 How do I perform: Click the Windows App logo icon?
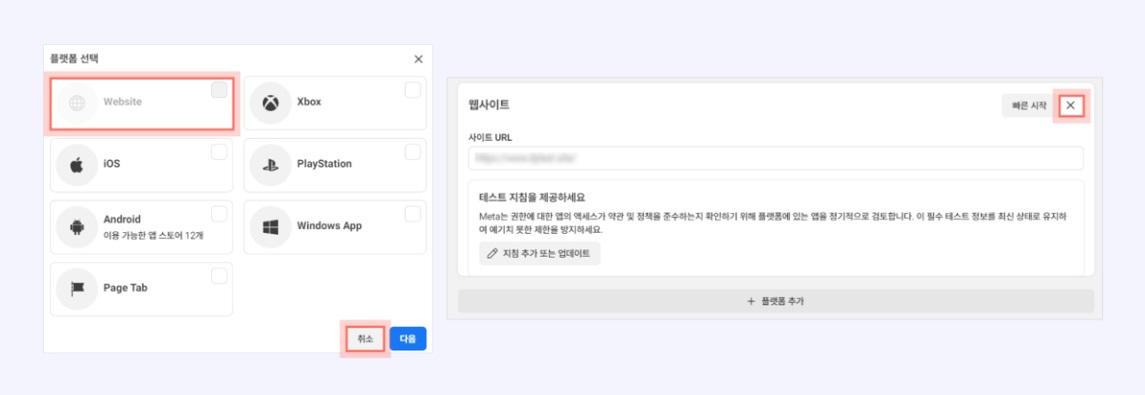coord(270,226)
